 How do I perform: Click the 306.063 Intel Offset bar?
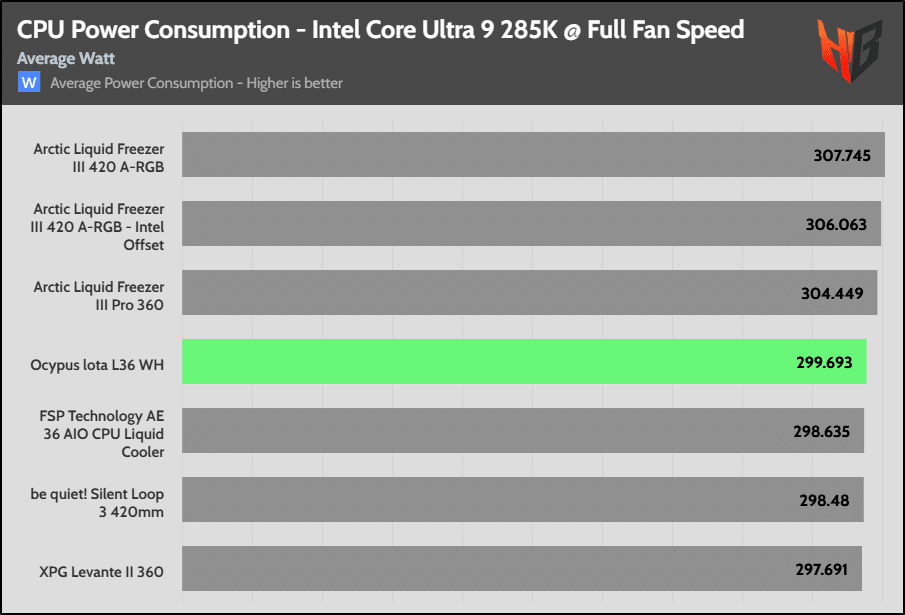pos(532,224)
